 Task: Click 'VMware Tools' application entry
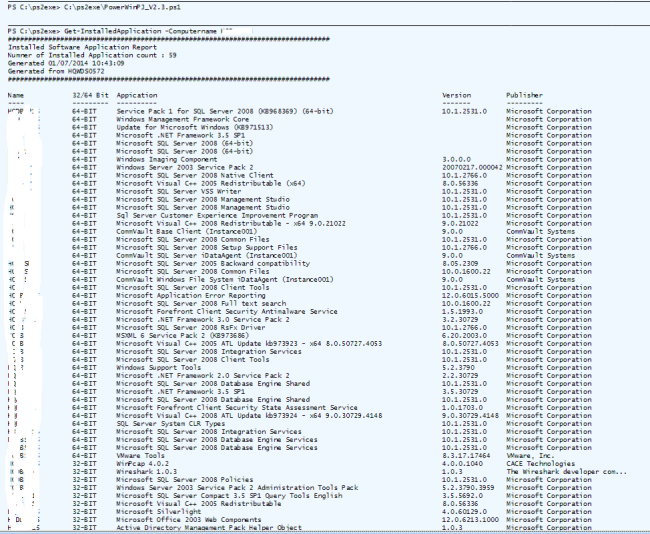(140, 456)
